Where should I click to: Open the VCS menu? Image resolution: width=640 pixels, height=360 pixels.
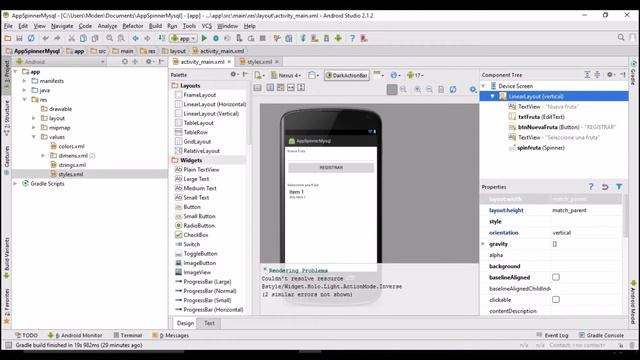pyautogui.click(x=207, y=26)
